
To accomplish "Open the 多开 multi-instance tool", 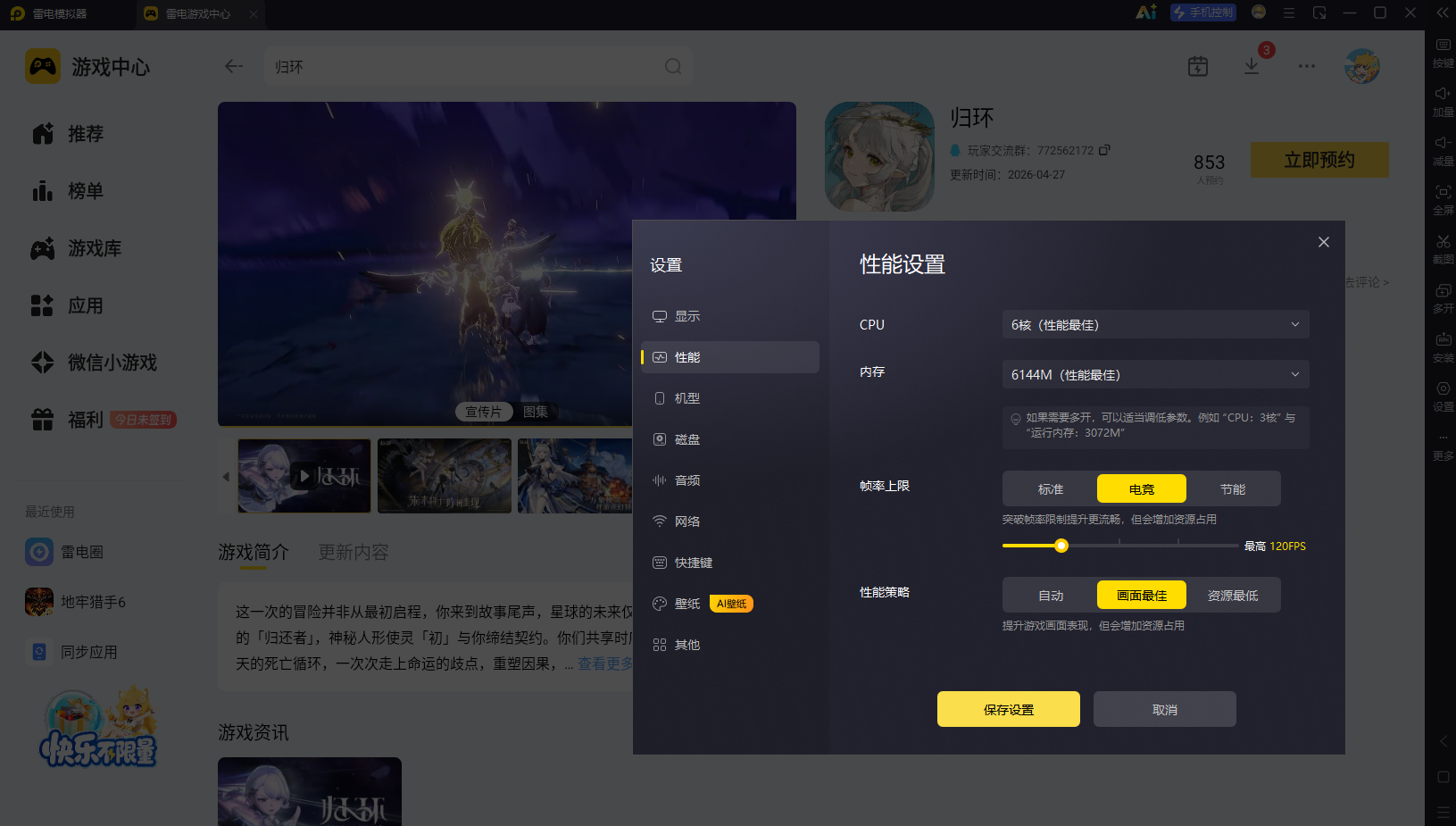I will [x=1443, y=298].
